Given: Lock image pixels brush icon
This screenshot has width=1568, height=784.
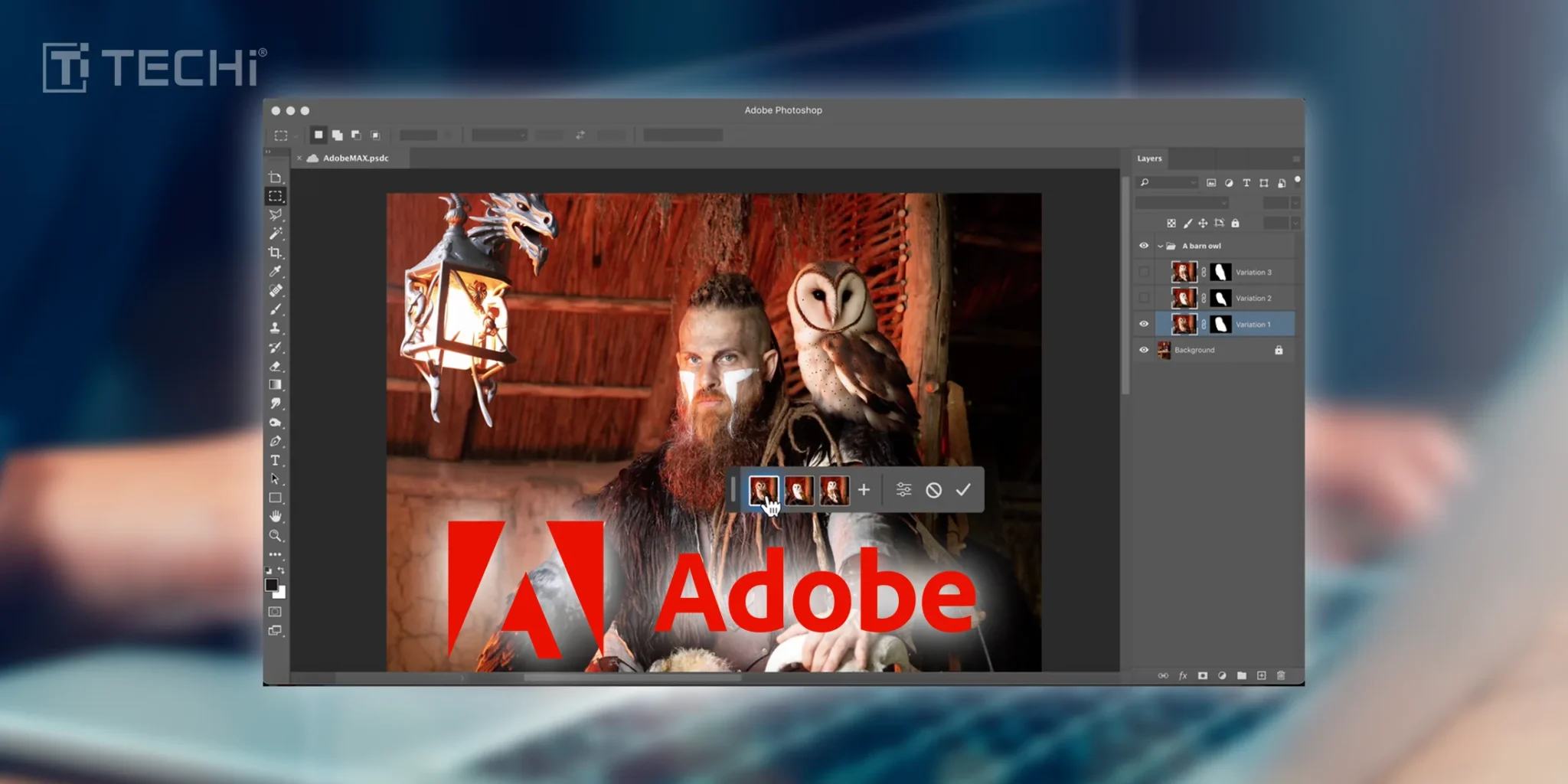Looking at the screenshot, I should (x=1187, y=223).
